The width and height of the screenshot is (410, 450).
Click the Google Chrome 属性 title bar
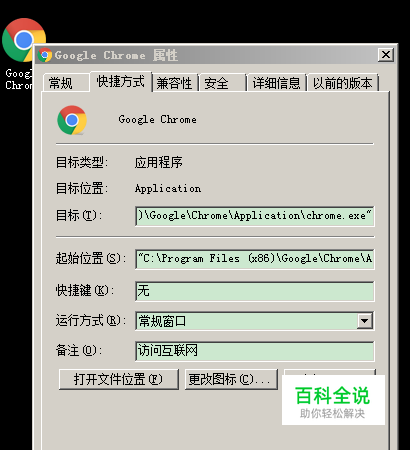click(207, 55)
